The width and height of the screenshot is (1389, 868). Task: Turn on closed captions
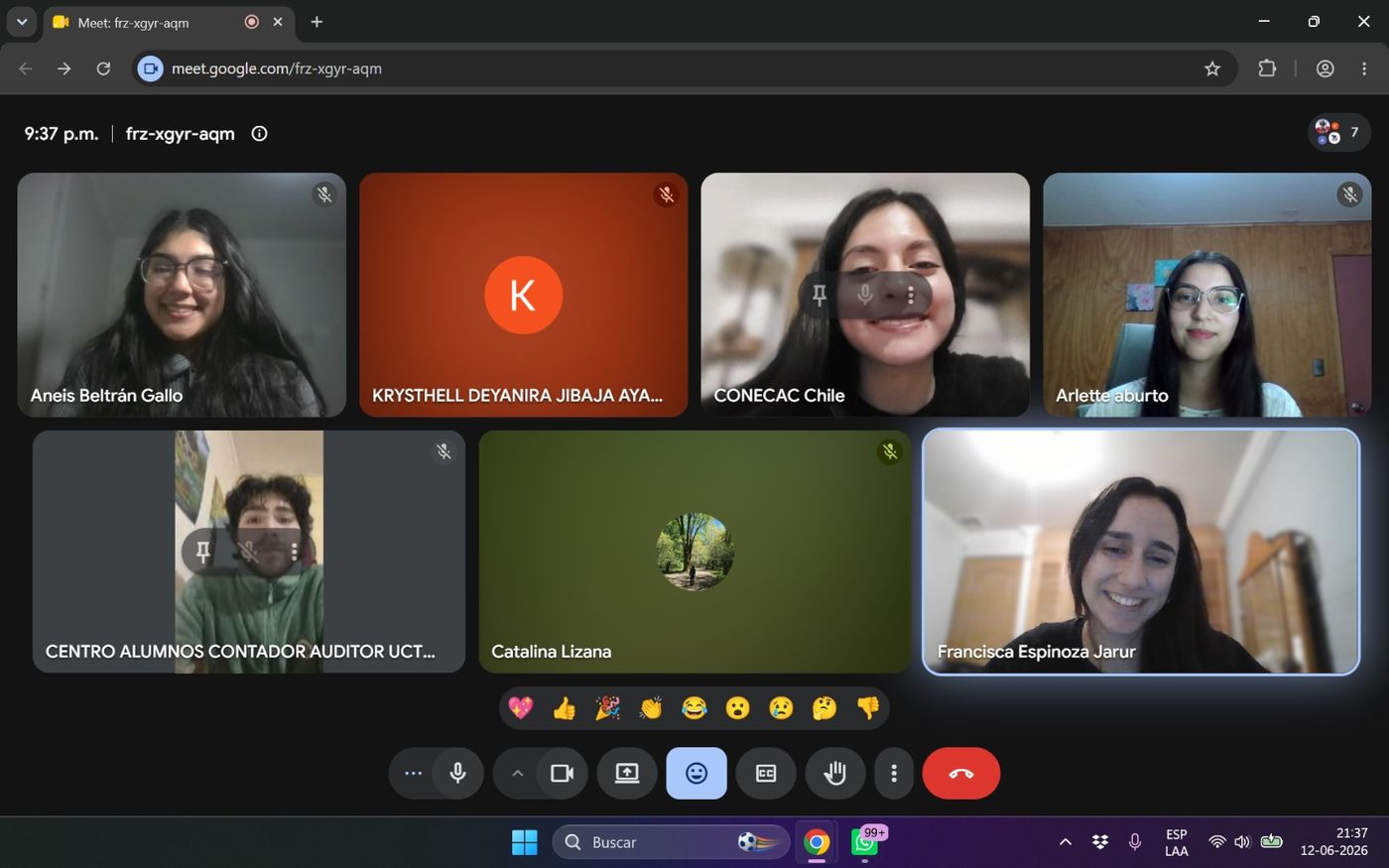(766, 774)
